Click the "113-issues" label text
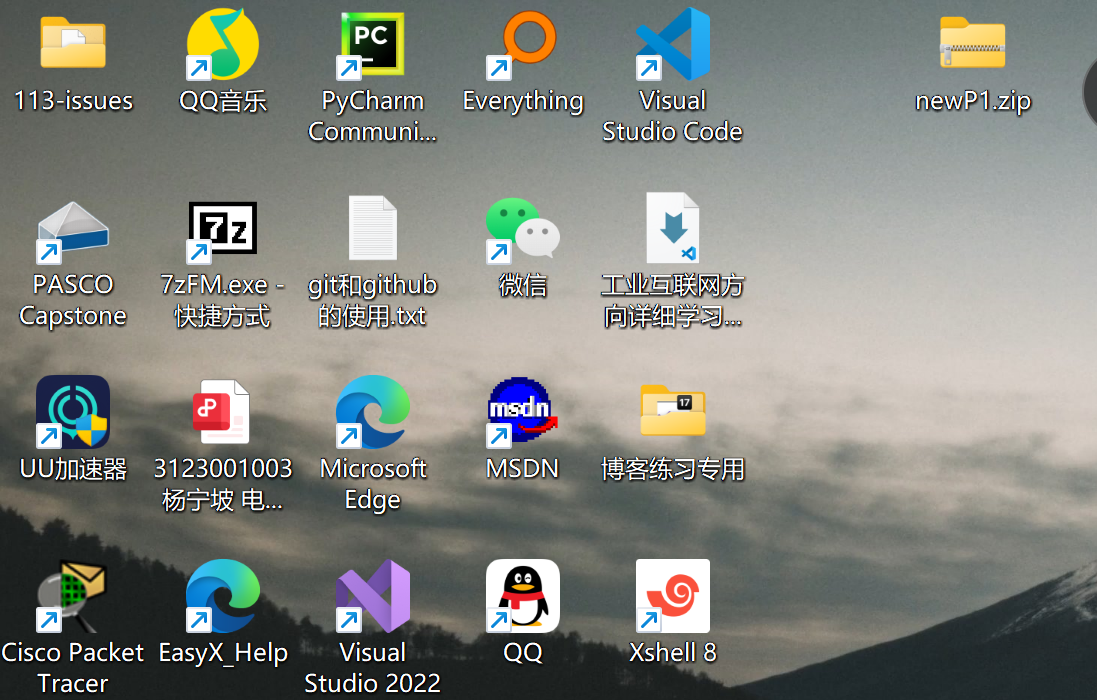Screen dimensions: 1097x700 pos(73,101)
